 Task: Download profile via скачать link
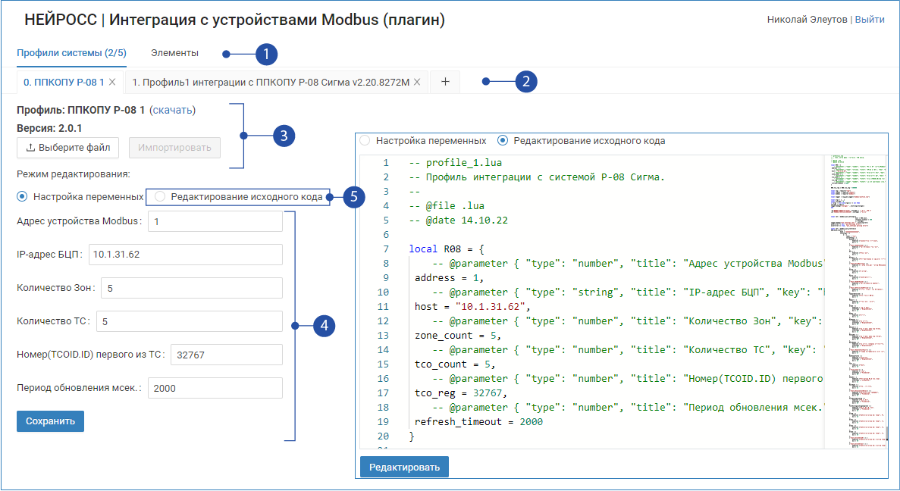(172, 110)
